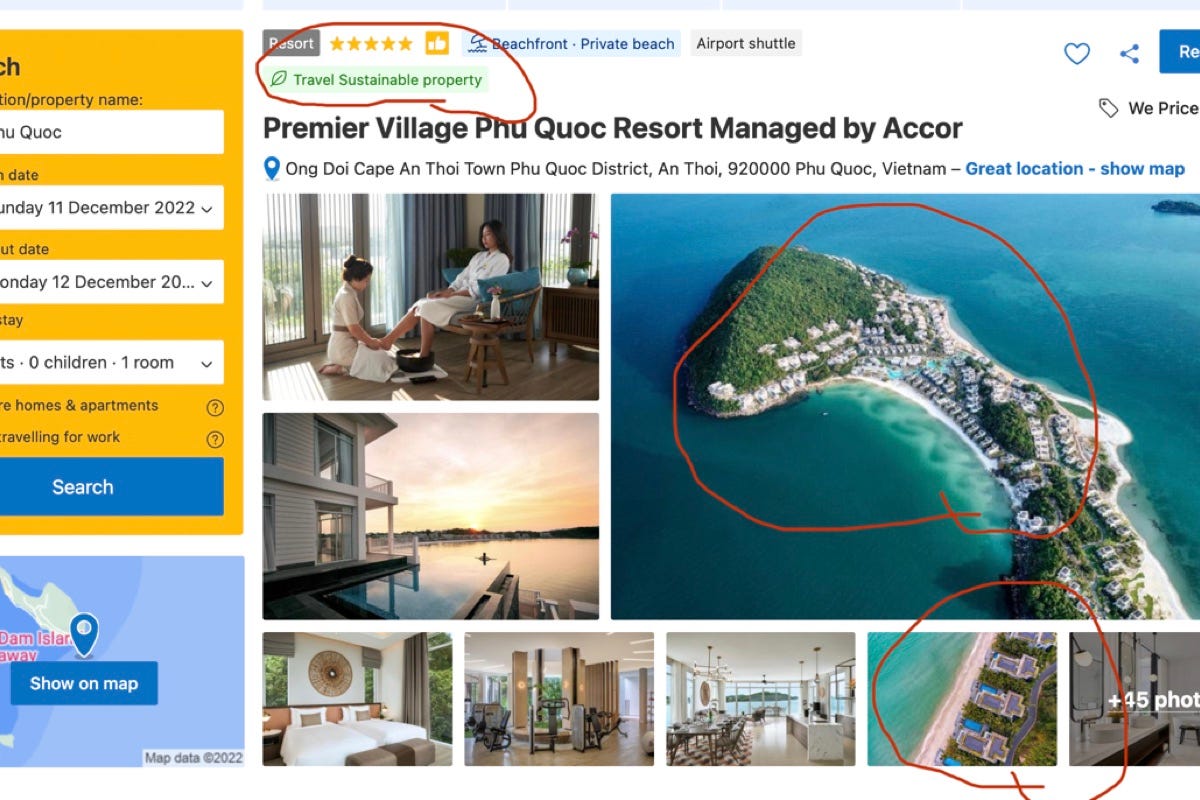Open the large aerial island photo
Image resolution: width=1200 pixels, height=800 pixels.
click(x=905, y=406)
